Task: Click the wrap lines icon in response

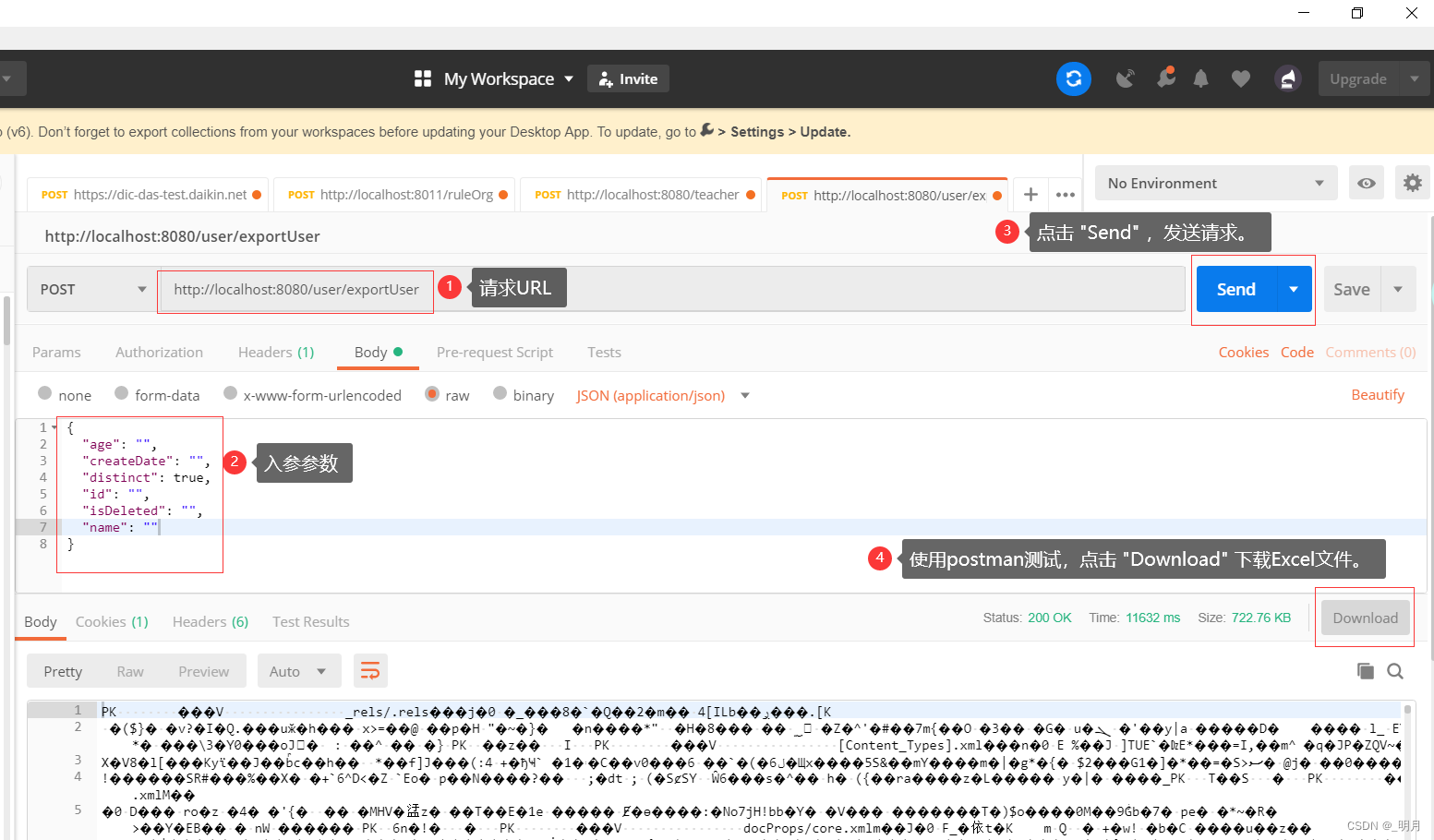Action: (x=369, y=671)
